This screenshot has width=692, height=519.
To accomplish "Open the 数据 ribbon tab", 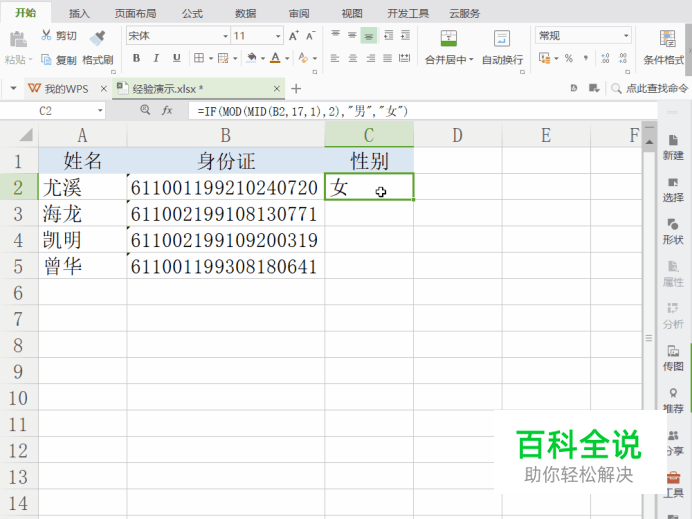I will (245, 14).
